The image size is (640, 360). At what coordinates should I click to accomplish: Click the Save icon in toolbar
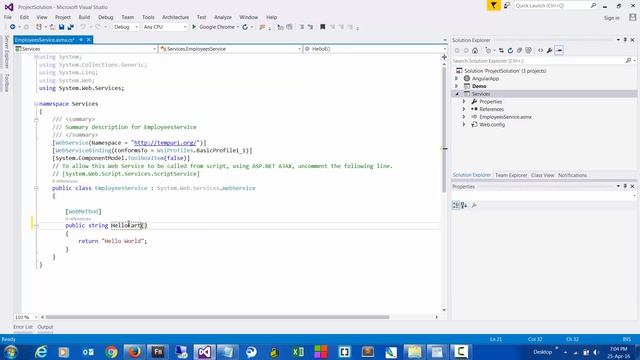pyautogui.click(x=61, y=27)
